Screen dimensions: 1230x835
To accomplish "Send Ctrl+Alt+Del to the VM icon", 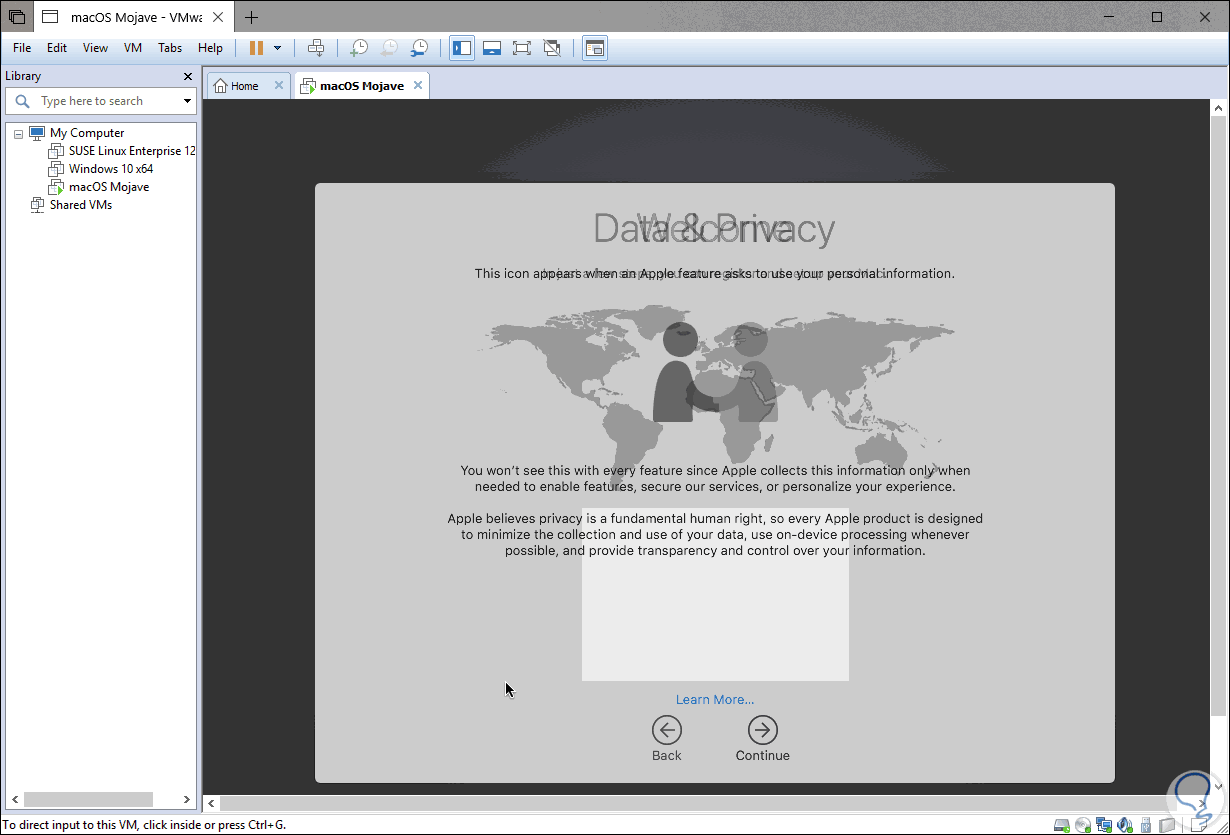I will click(x=315, y=48).
